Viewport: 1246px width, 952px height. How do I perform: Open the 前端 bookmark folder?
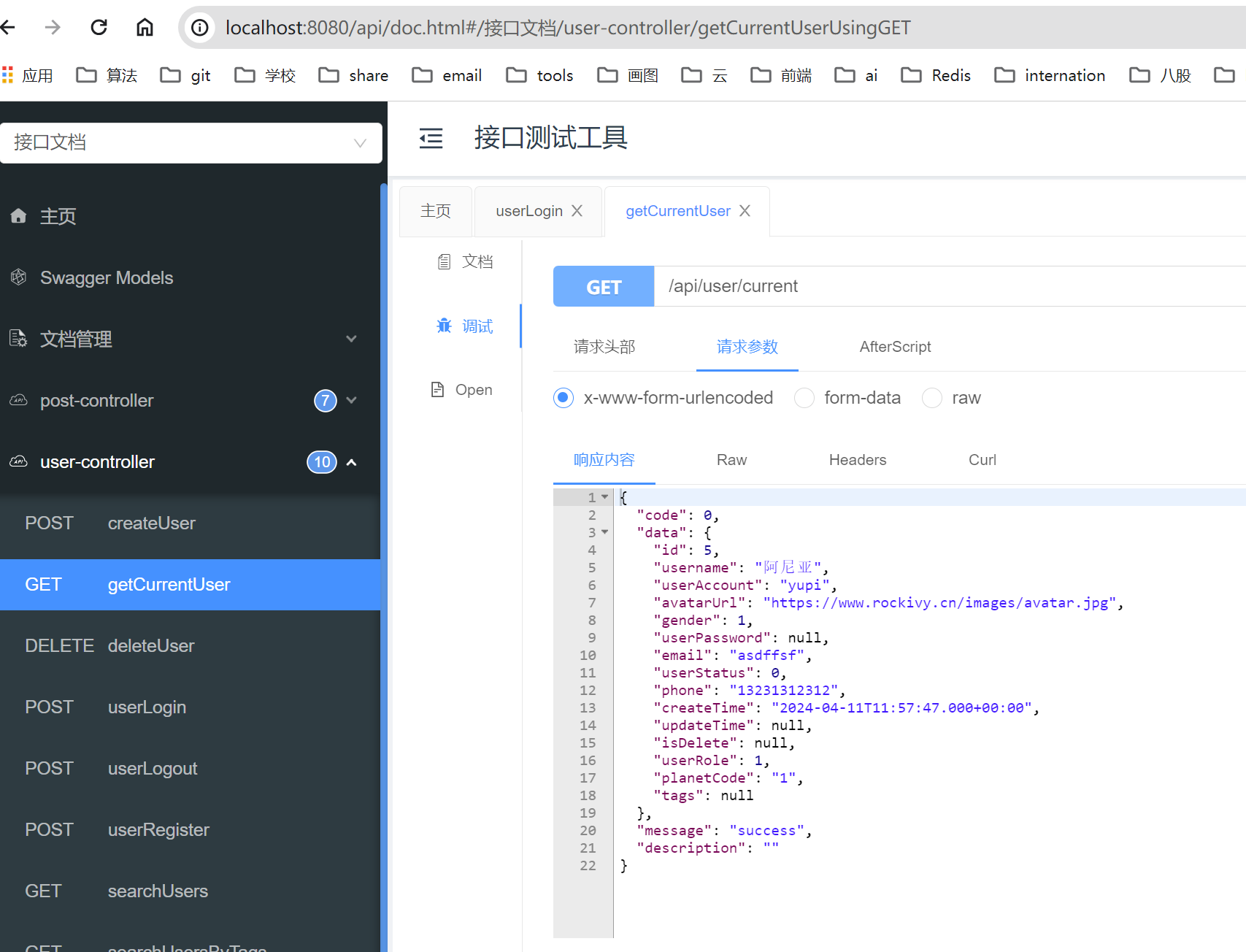tap(781, 75)
